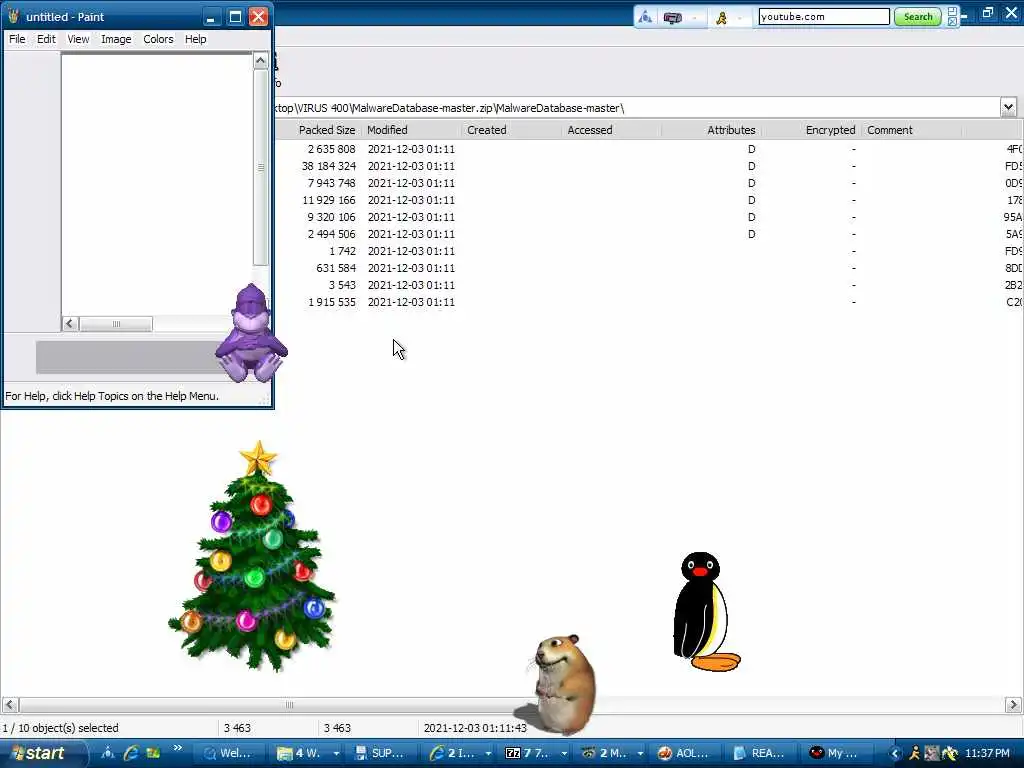Open the 2 M... taskbar group
Screen dimensions: 1024x768
tap(612, 753)
